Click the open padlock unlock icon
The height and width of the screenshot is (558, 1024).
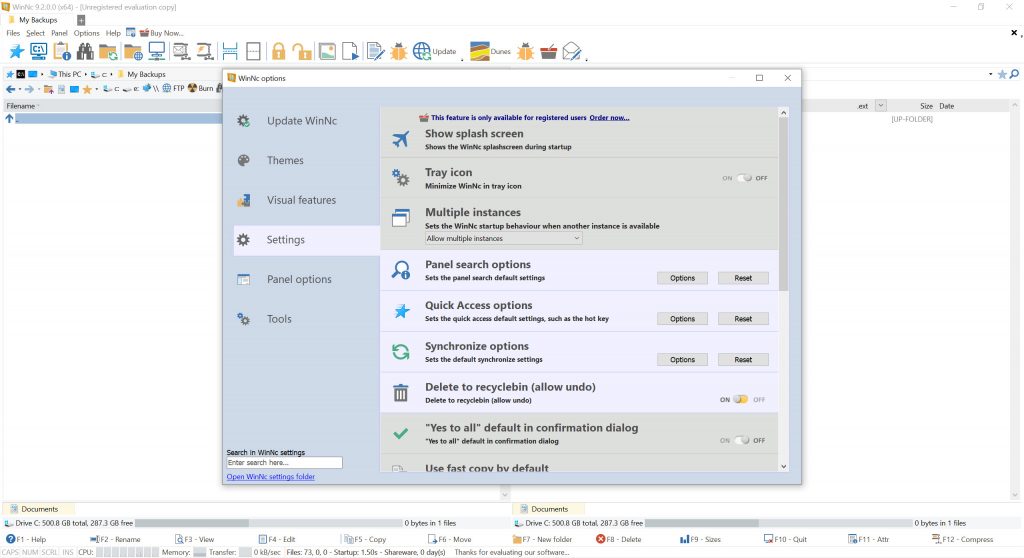pos(302,52)
